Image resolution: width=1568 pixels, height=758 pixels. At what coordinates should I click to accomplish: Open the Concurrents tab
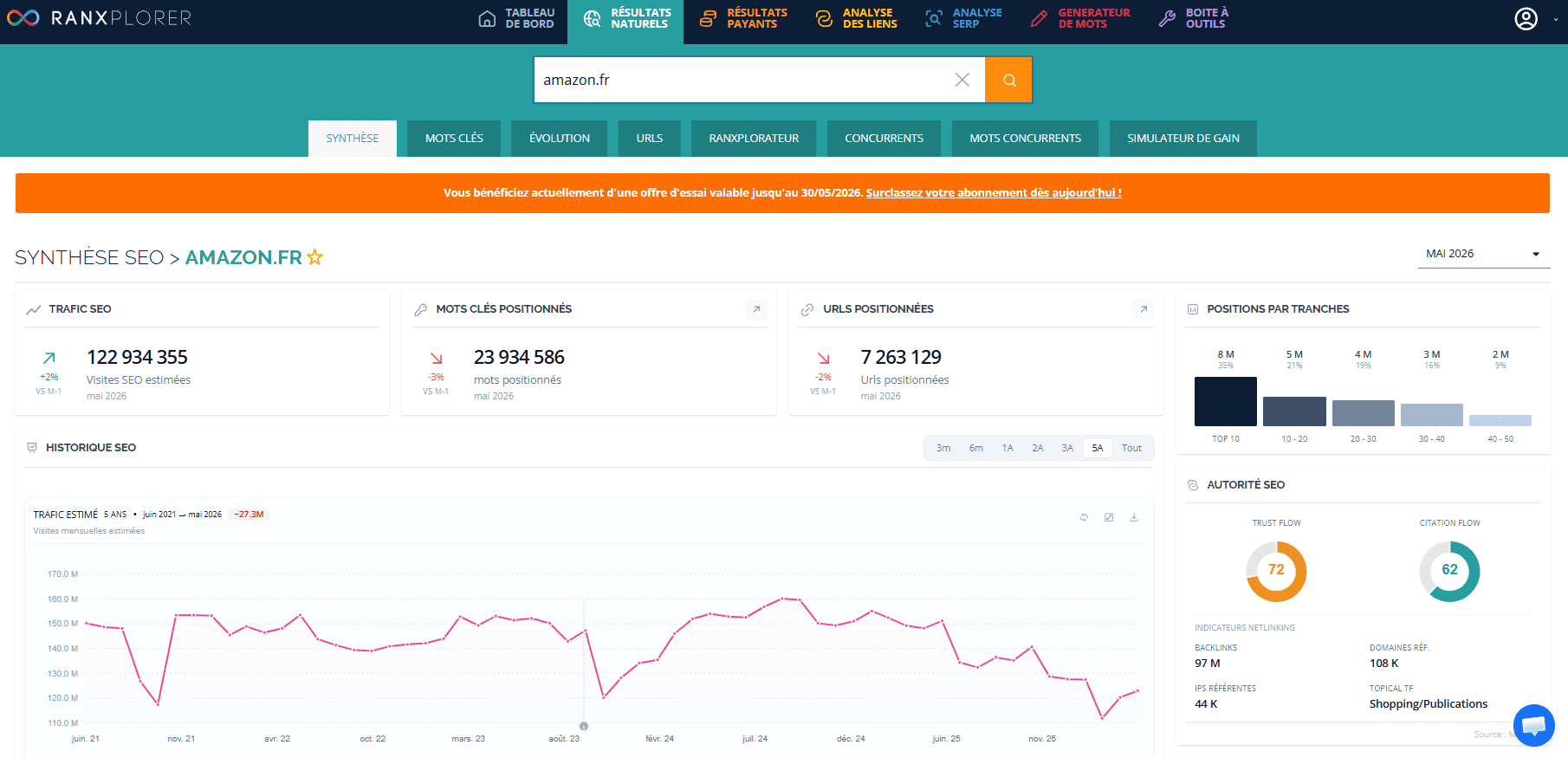tap(884, 139)
